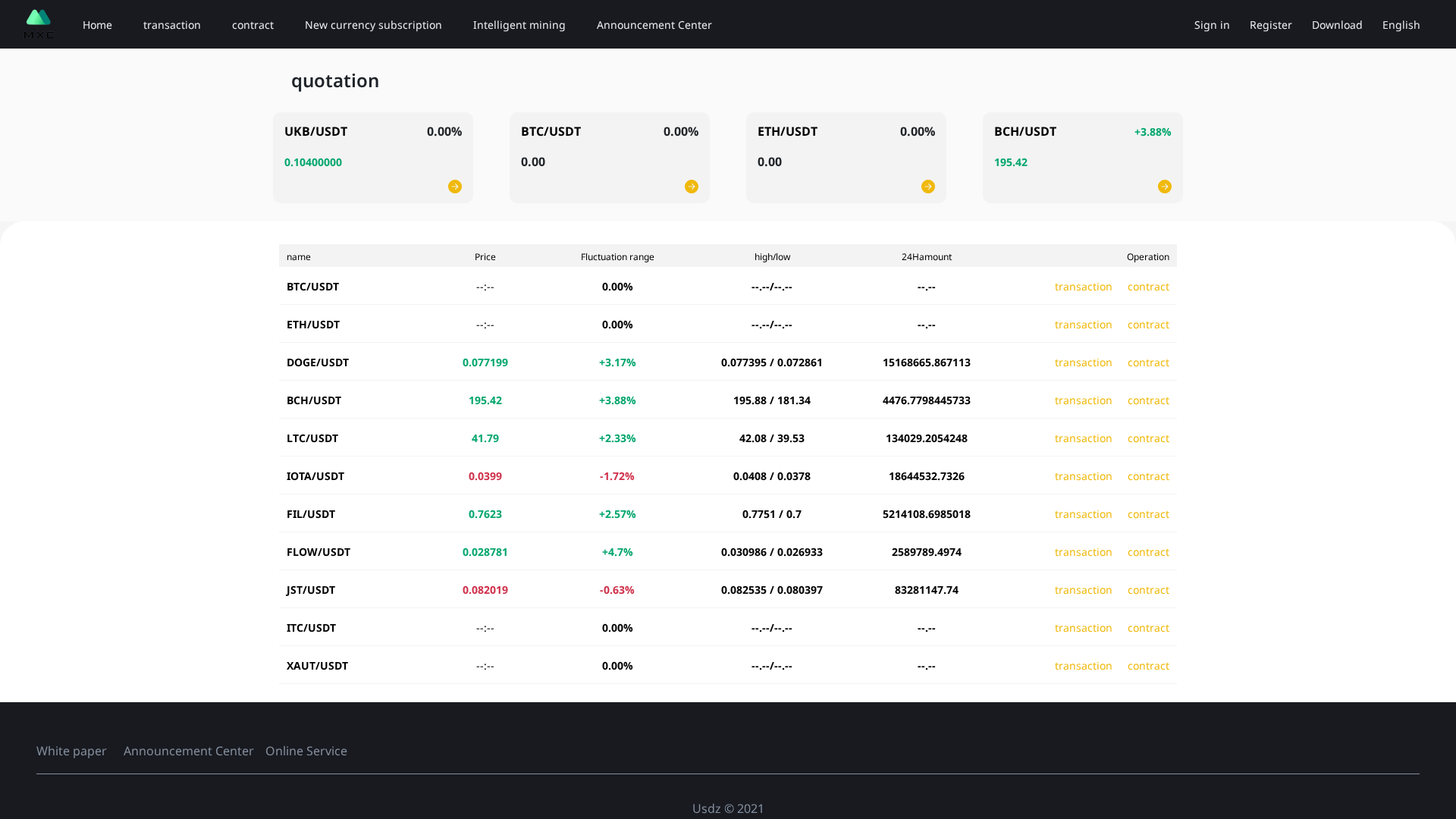Click ITC/USDT name in table
The image size is (1456, 819).
(x=311, y=628)
